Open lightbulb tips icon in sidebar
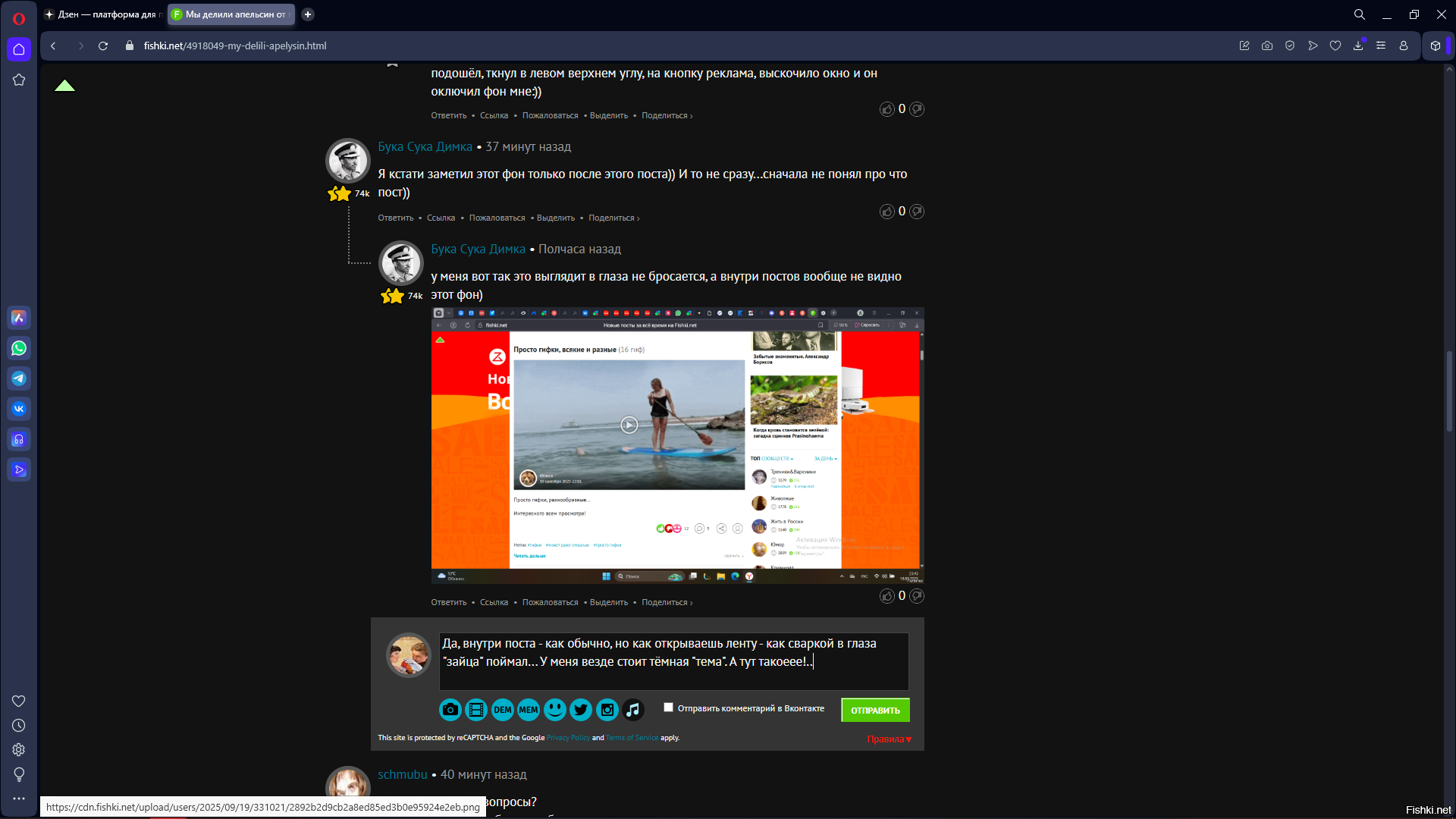Screen dimensions: 1456x819 (x=19, y=774)
